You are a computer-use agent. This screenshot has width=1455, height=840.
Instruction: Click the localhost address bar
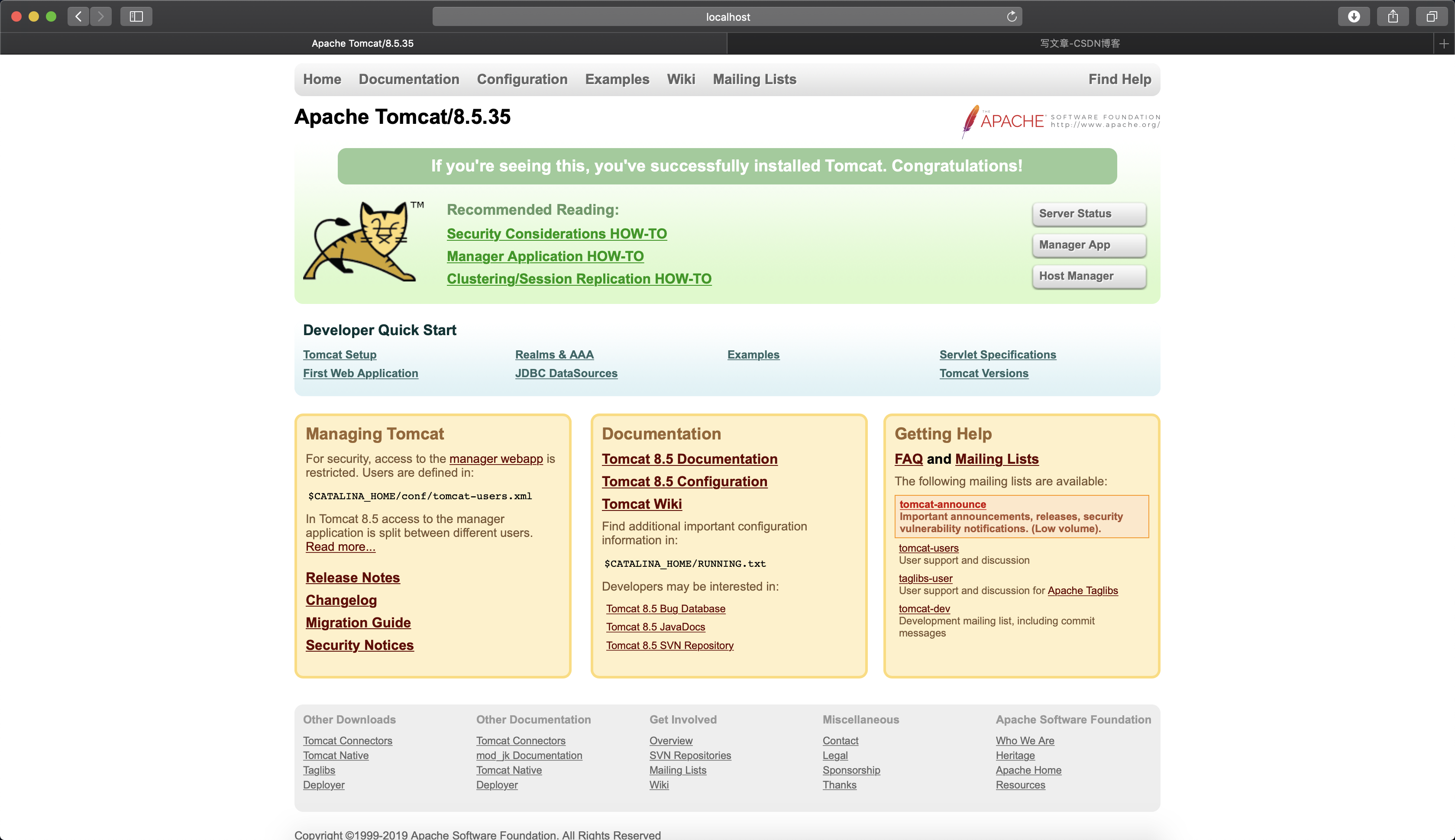727,17
